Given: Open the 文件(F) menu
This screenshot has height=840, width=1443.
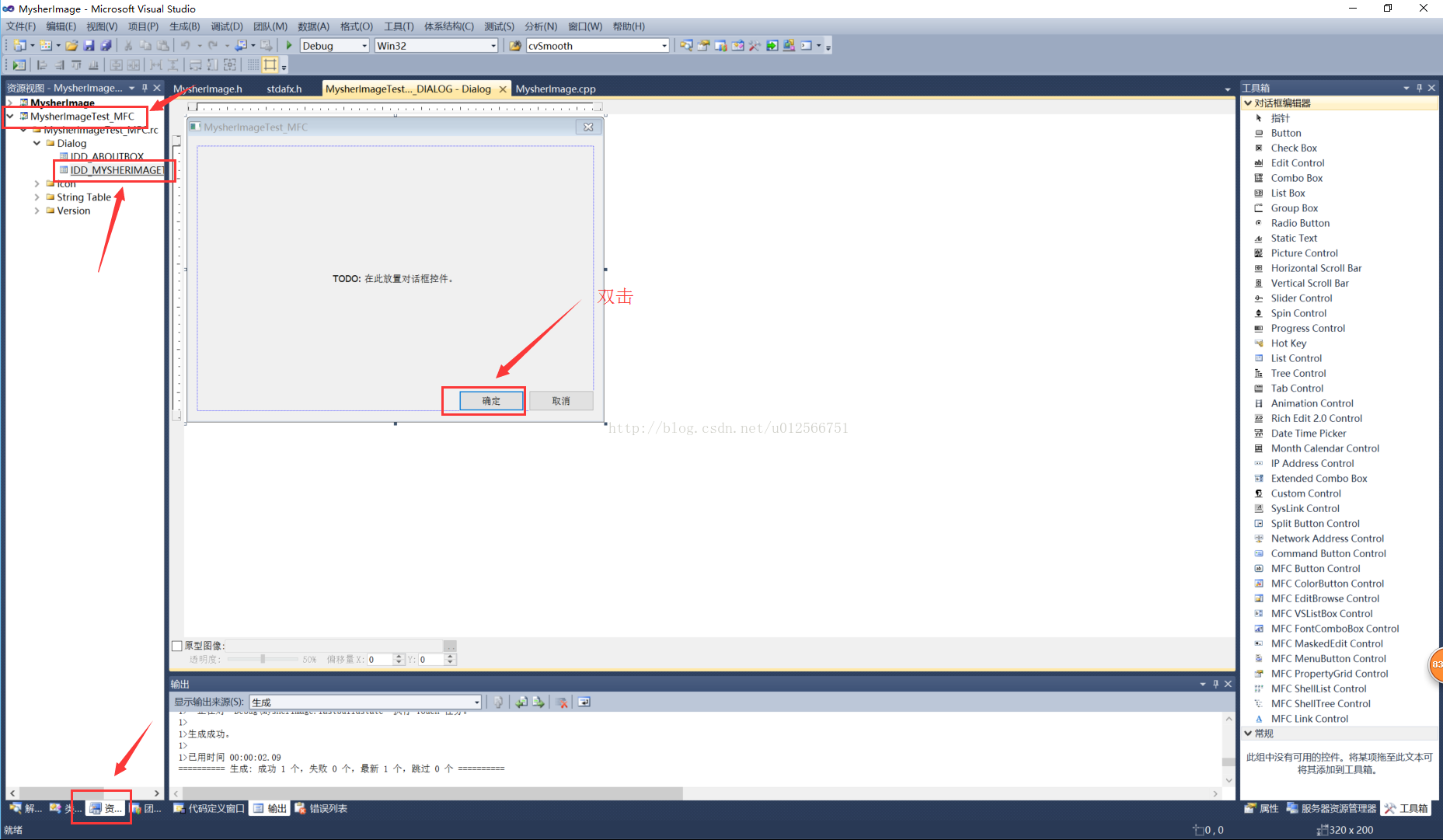Looking at the screenshot, I should click(x=21, y=26).
